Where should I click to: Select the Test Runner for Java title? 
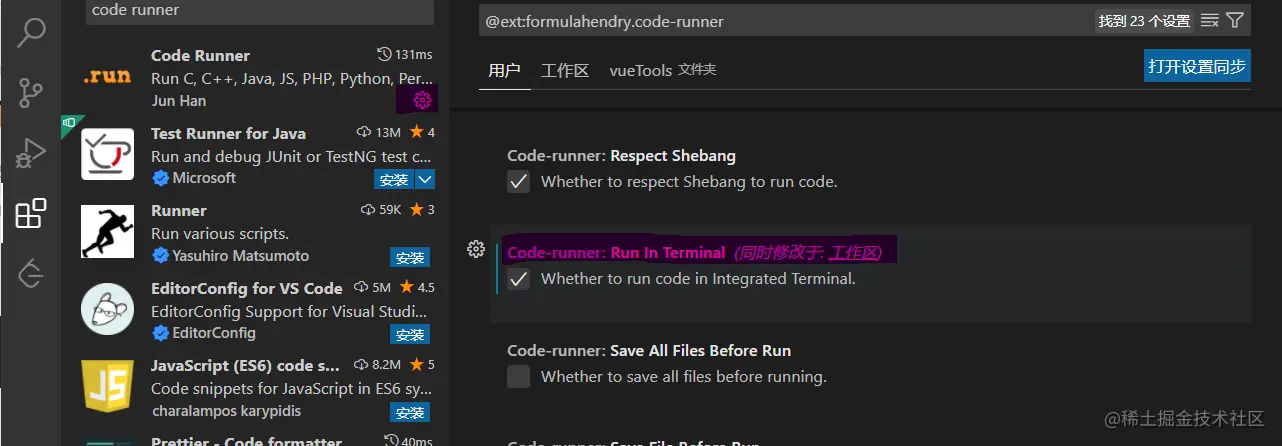pos(228,133)
